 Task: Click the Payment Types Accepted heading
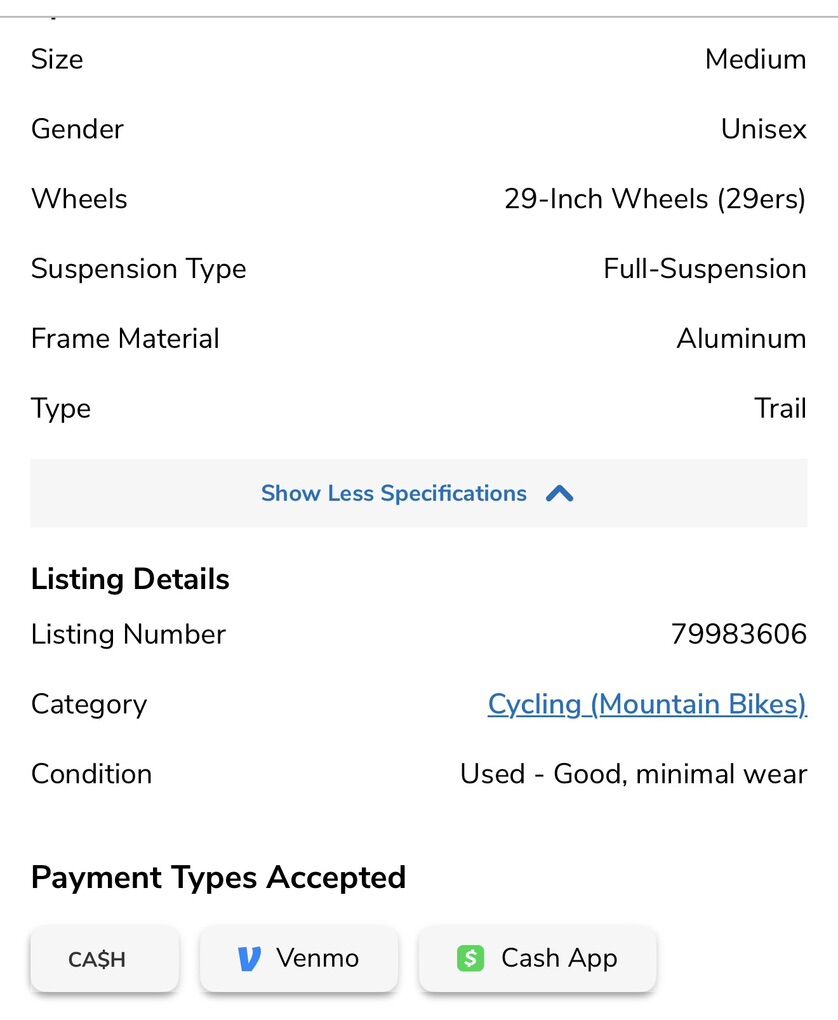[218, 877]
